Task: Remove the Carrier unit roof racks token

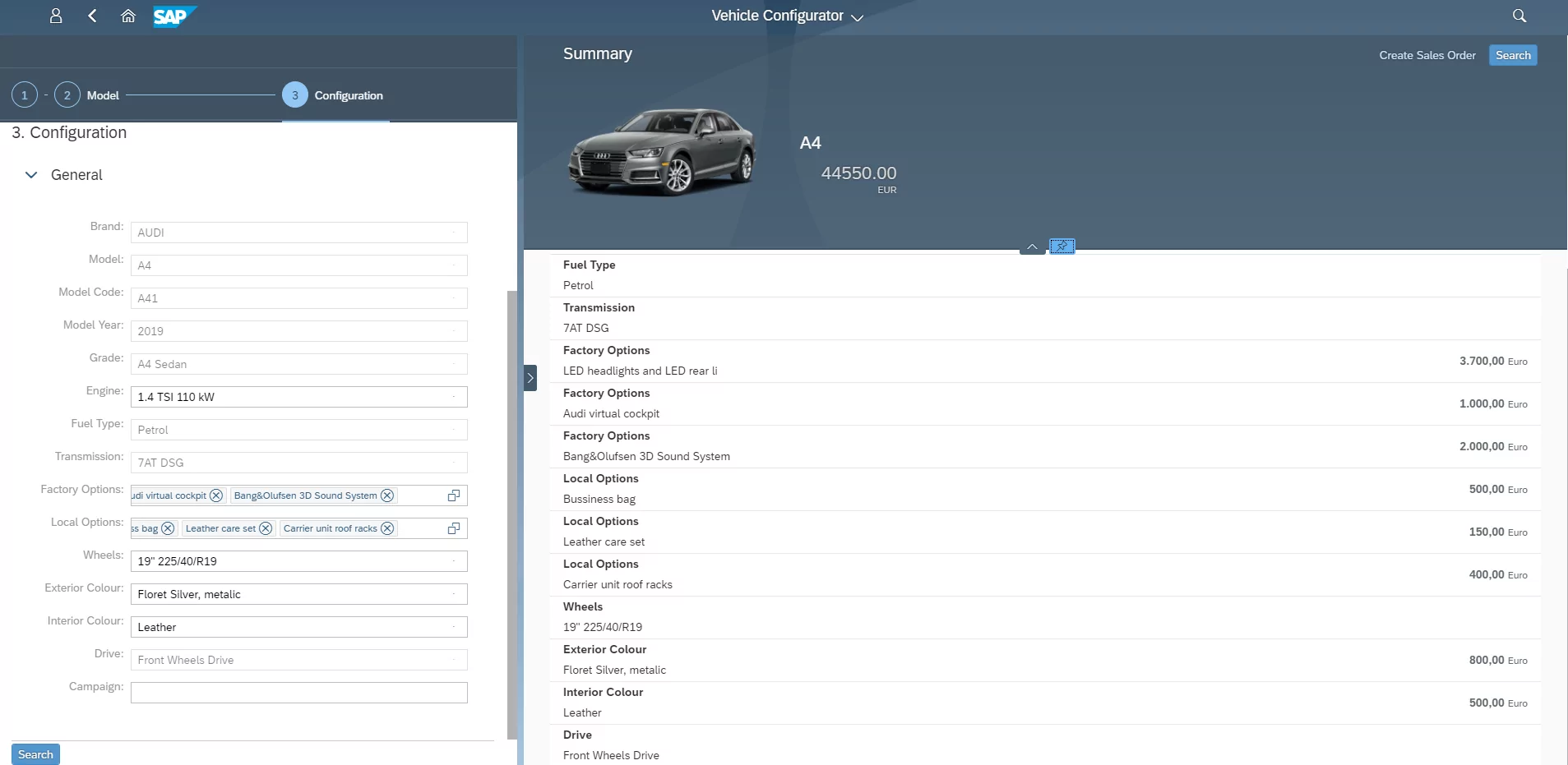Action: click(x=387, y=528)
